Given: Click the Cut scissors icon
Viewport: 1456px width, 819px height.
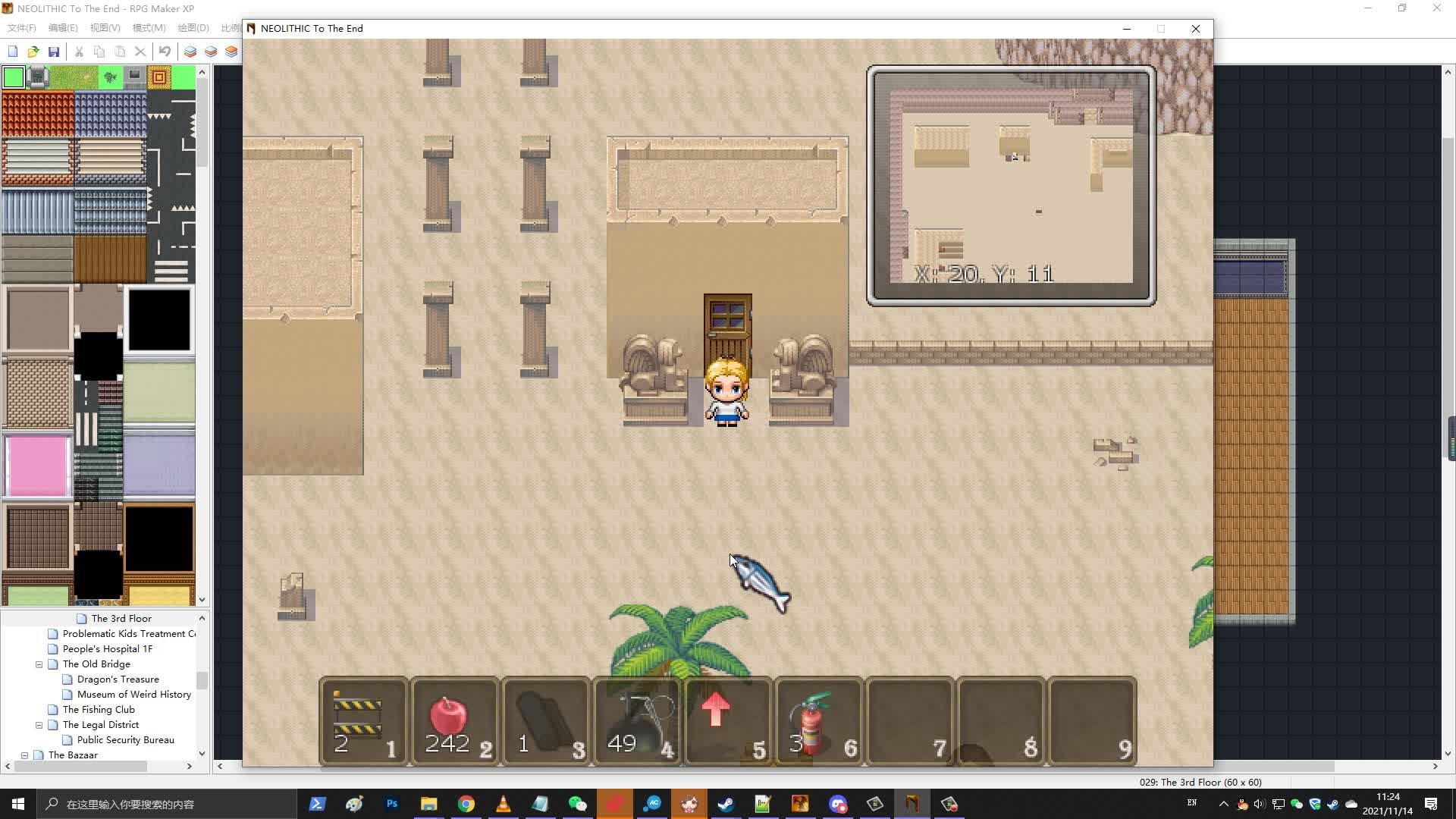Looking at the screenshot, I should point(79,52).
